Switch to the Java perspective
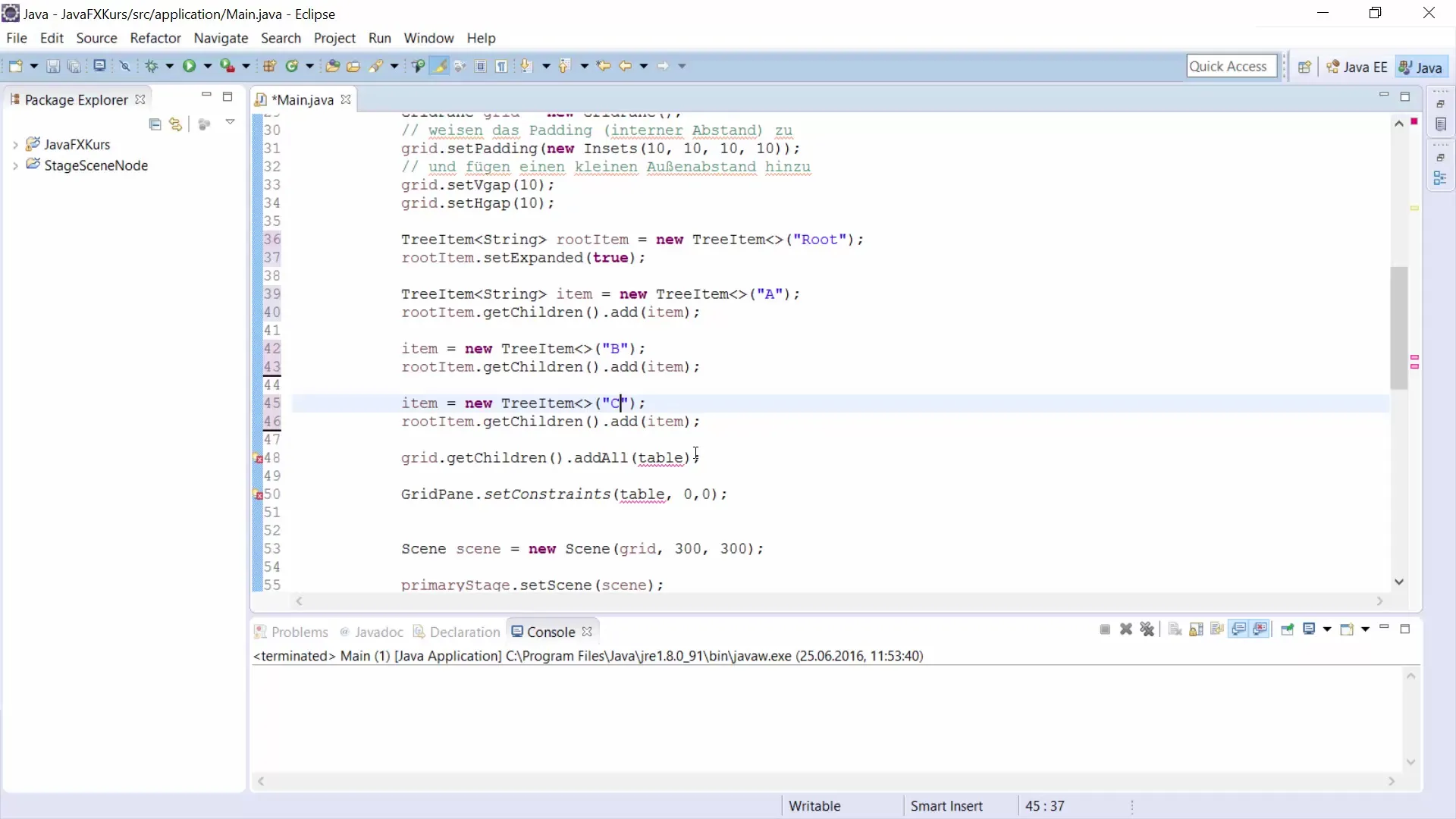1456x819 pixels. [1421, 67]
